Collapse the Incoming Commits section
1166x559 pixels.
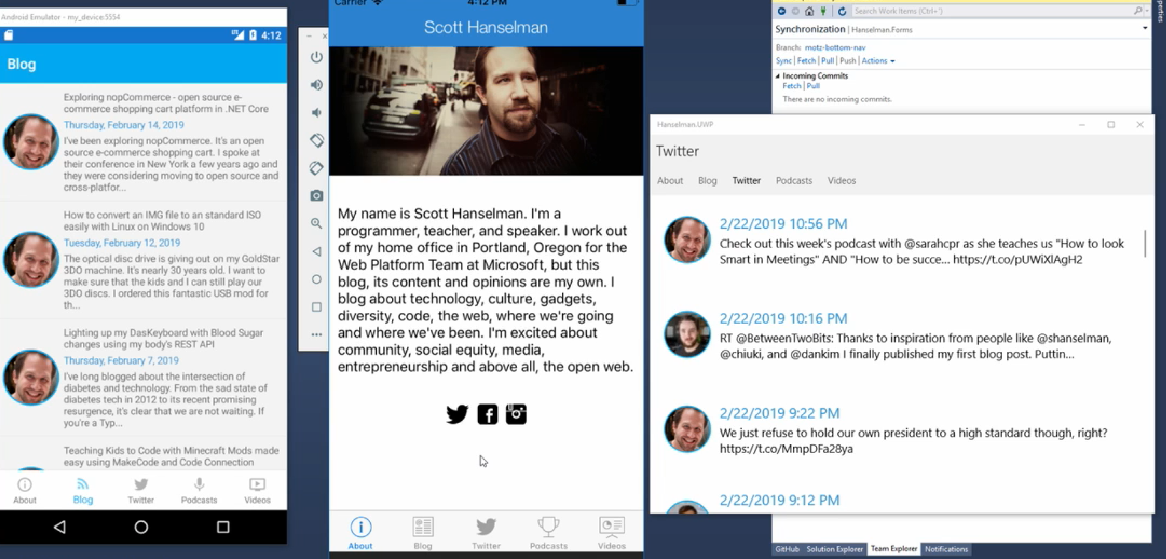pyautogui.click(x=779, y=76)
